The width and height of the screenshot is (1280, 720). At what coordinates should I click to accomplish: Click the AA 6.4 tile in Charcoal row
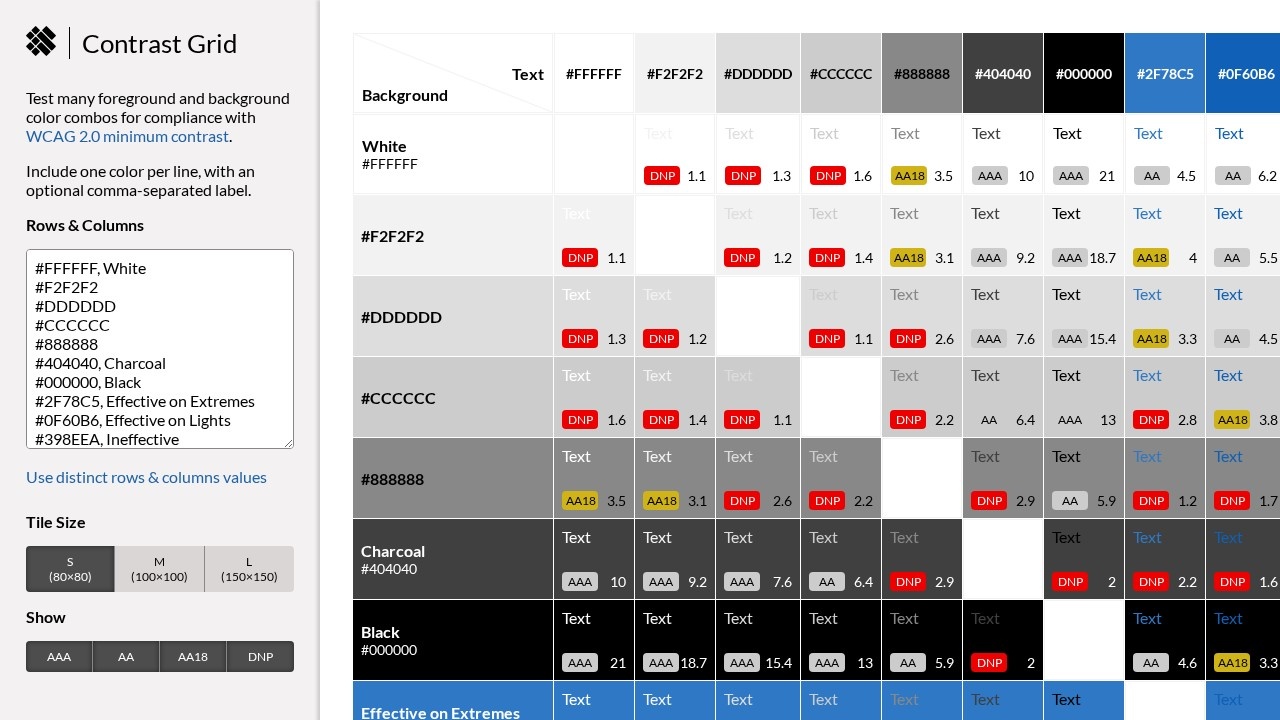(x=841, y=559)
